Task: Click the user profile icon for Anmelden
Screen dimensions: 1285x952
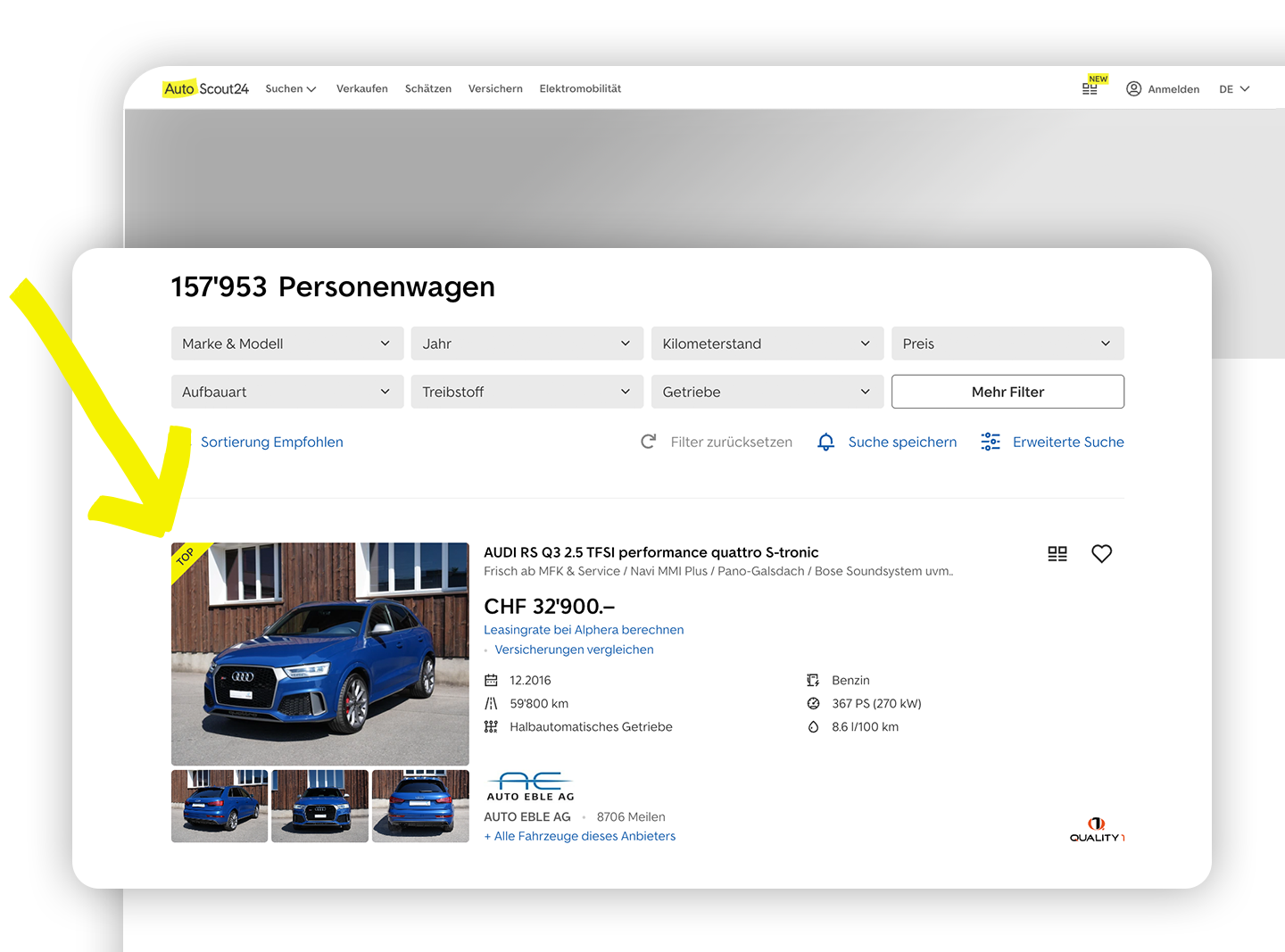Action: coord(1133,89)
